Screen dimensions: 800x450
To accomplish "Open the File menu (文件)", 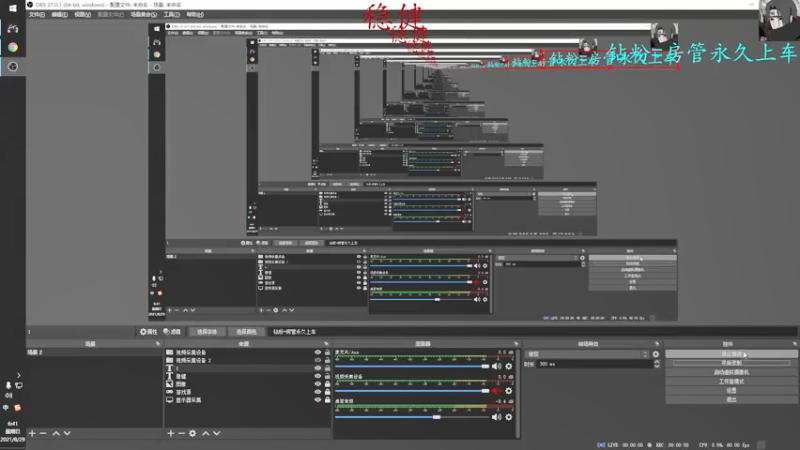I will [36, 15].
